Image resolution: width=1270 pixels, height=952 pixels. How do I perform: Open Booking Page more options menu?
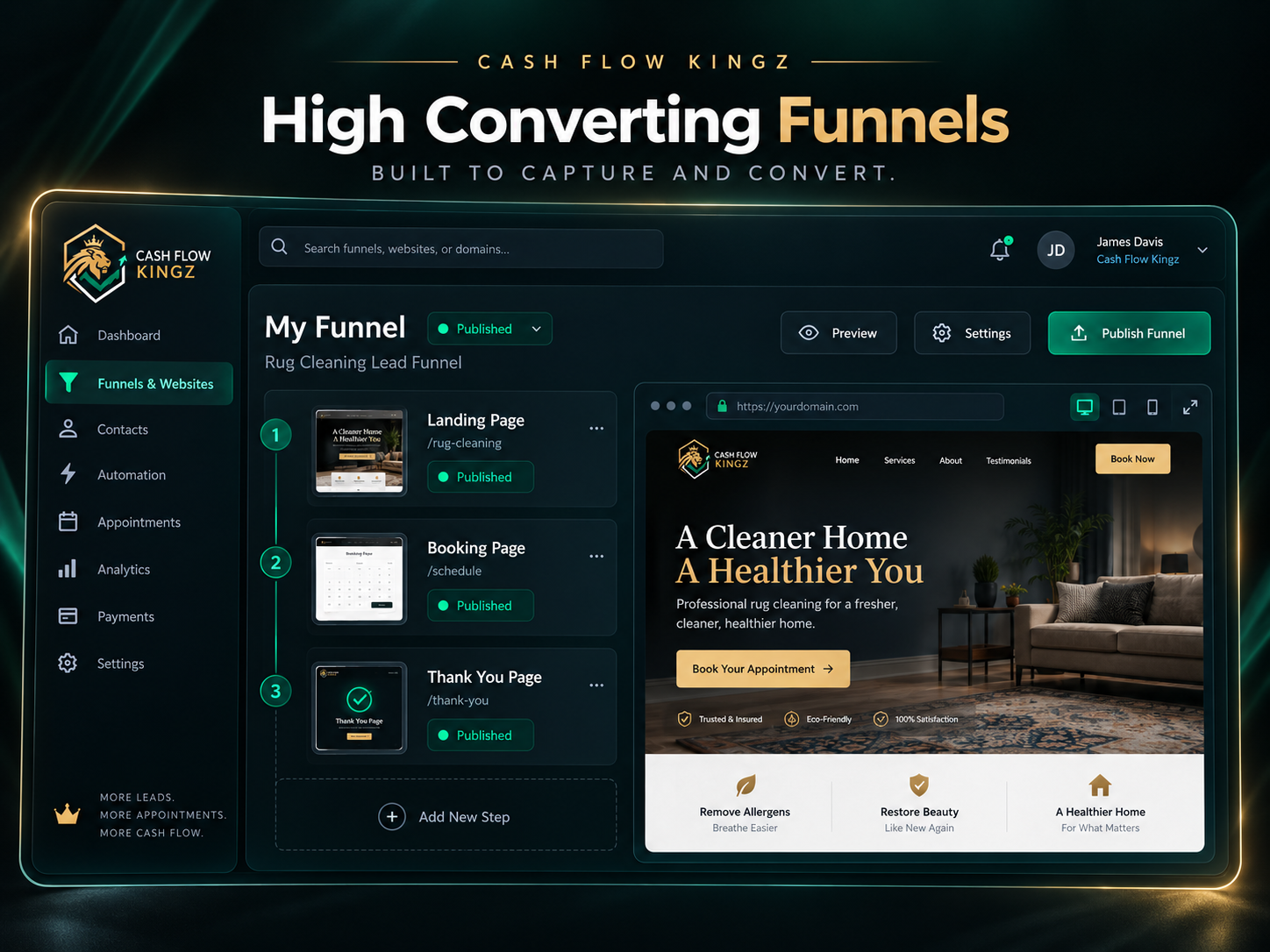click(596, 556)
